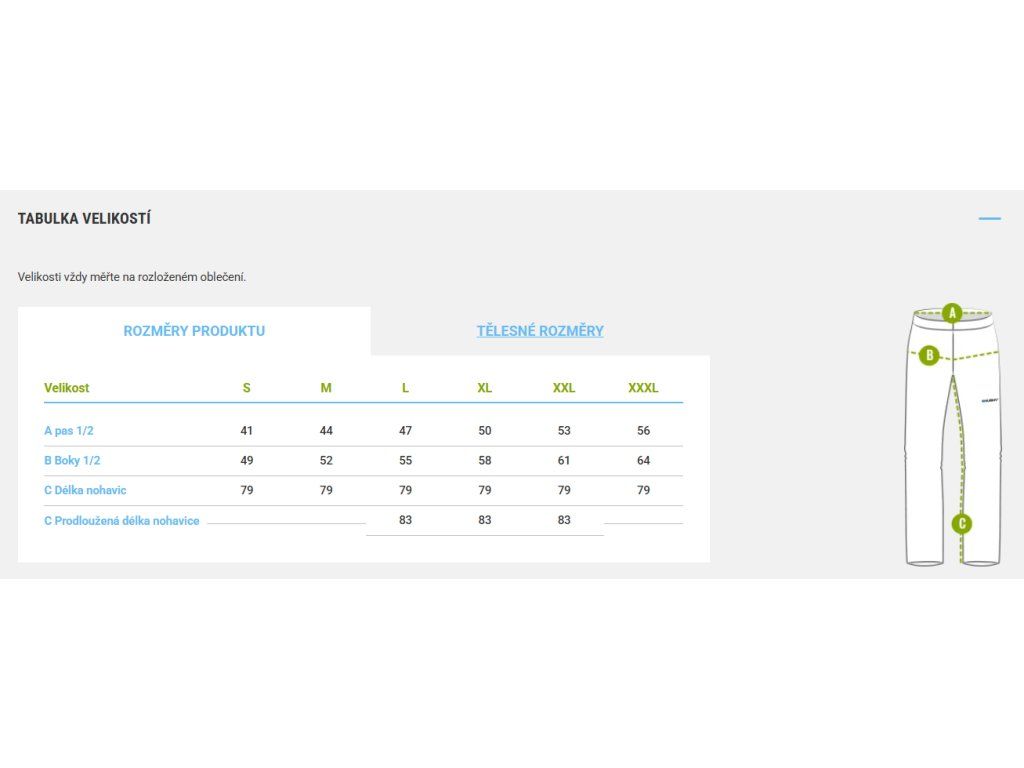The image size is (1024, 768).
Task: Click extended leg length 83 for size L
Action: [x=405, y=520]
